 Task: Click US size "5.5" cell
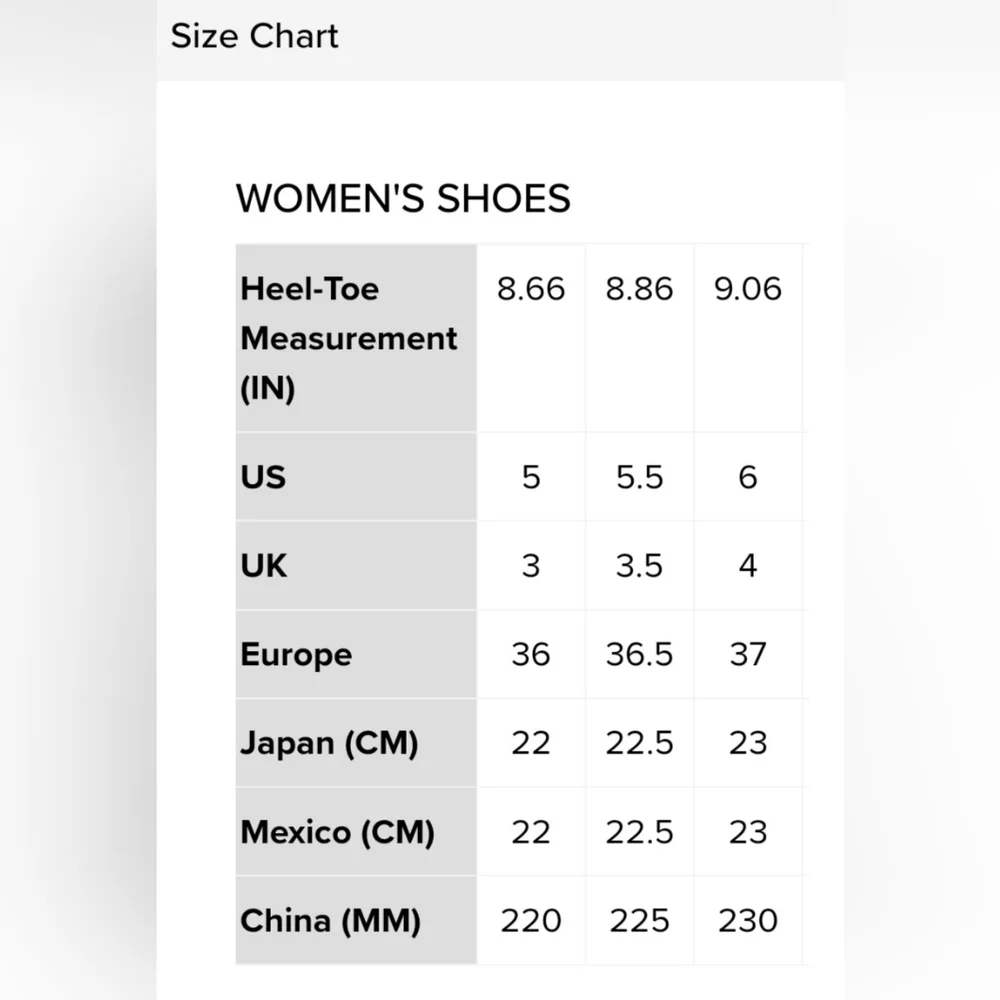[639, 477]
